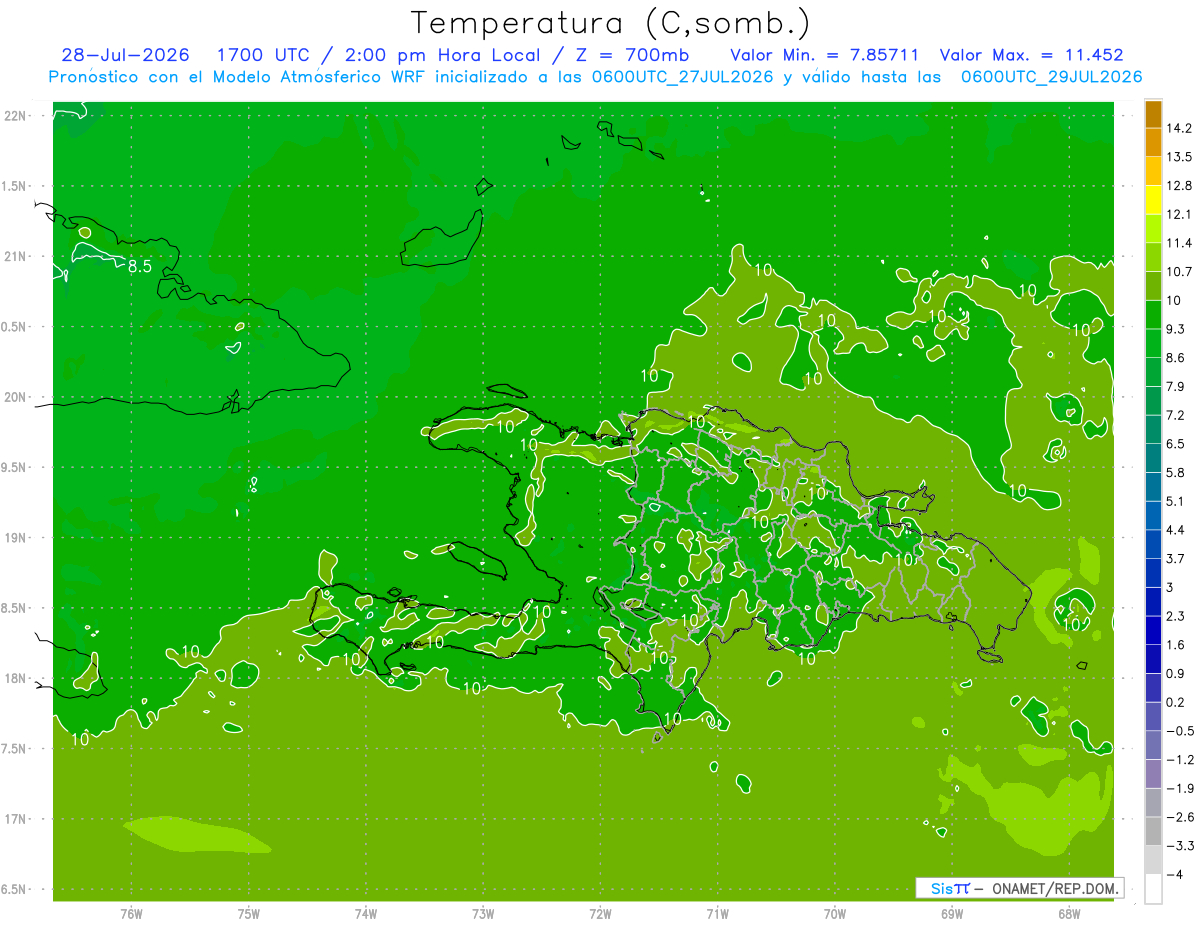Click the title "Temperatura (C,somb.)"
This screenshot has width=1200, height=927.
pyautogui.click(x=610, y=23)
